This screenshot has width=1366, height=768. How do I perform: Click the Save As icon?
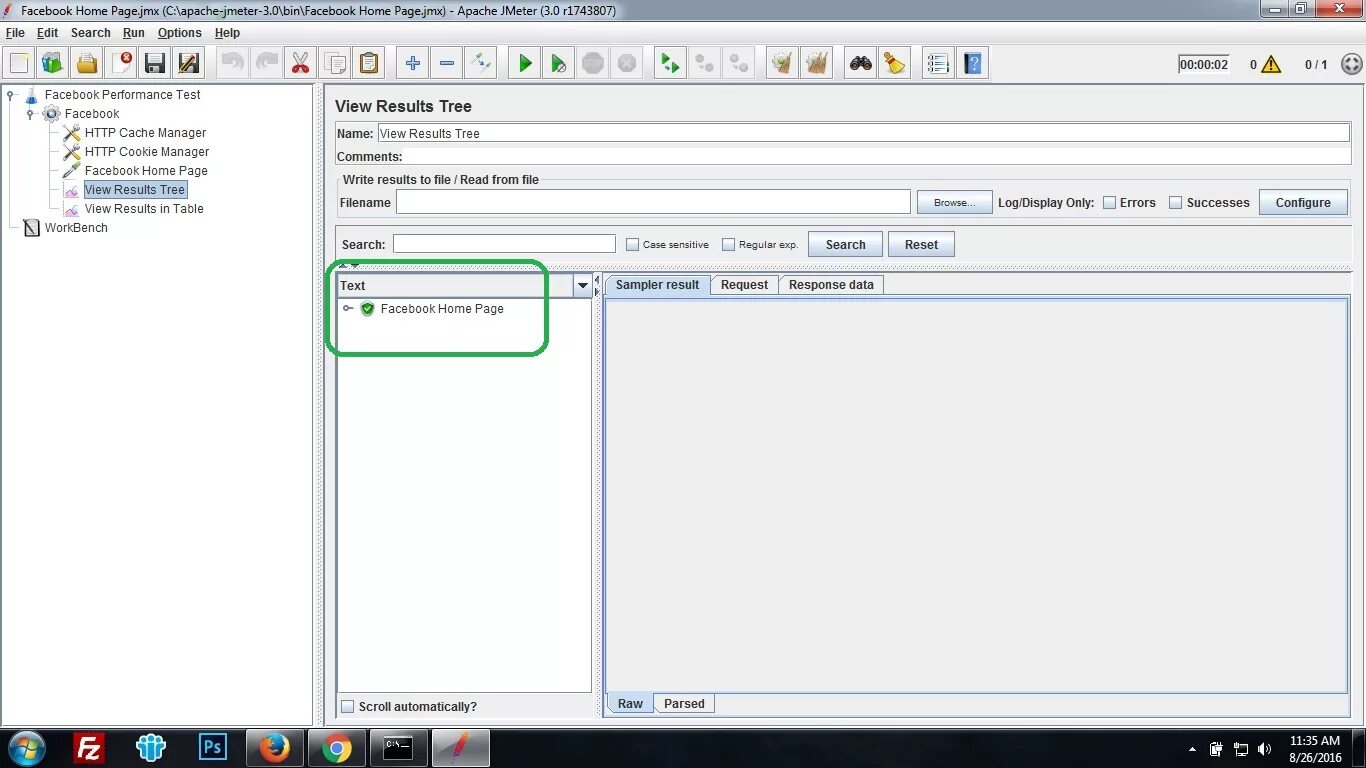189,63
